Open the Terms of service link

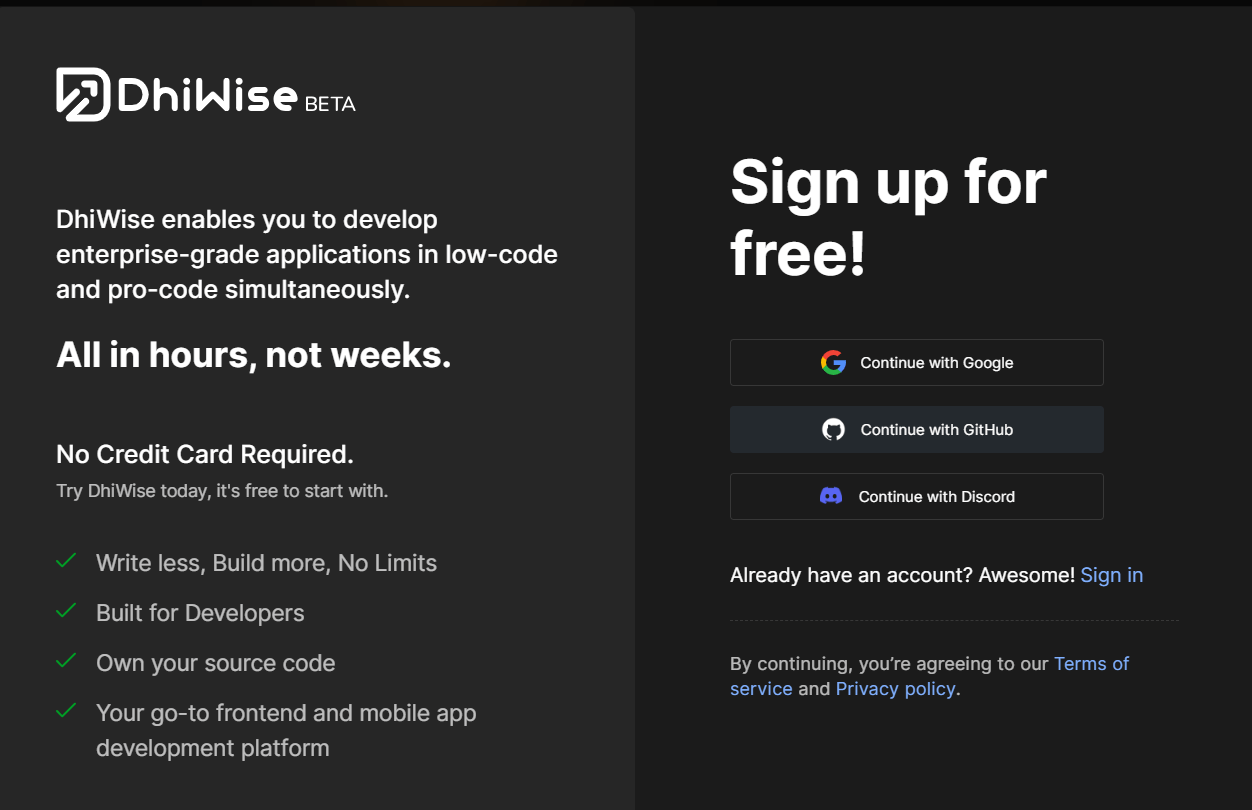(1091, 663)
